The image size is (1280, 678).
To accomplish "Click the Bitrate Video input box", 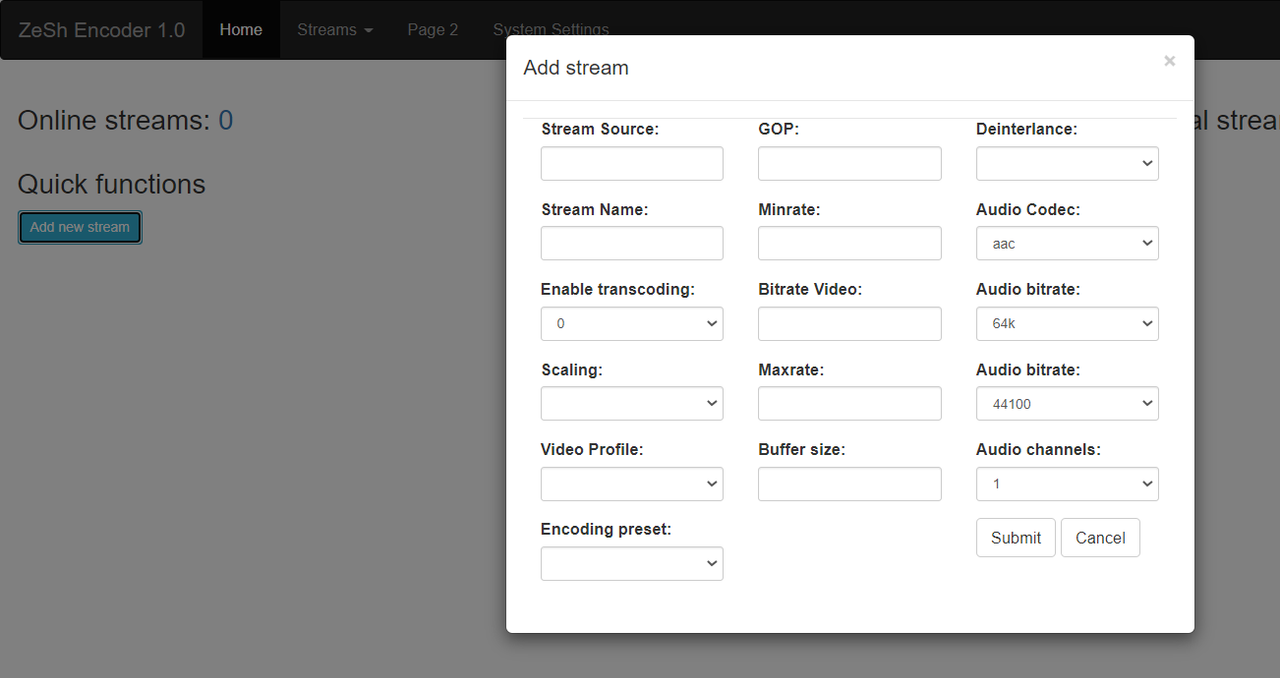I will click(849, 324).
